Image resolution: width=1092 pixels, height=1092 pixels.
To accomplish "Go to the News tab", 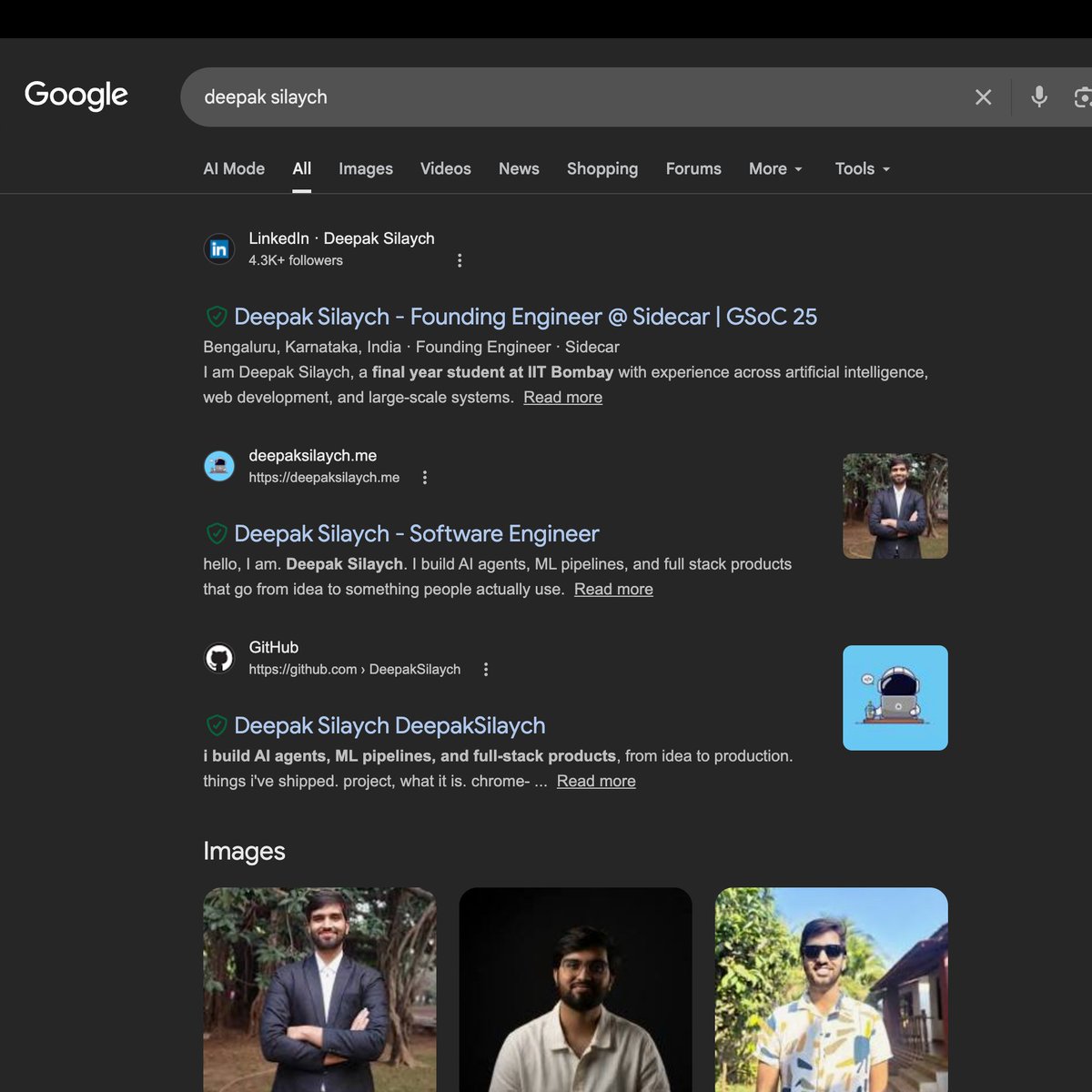I will [x=519, y=168].
